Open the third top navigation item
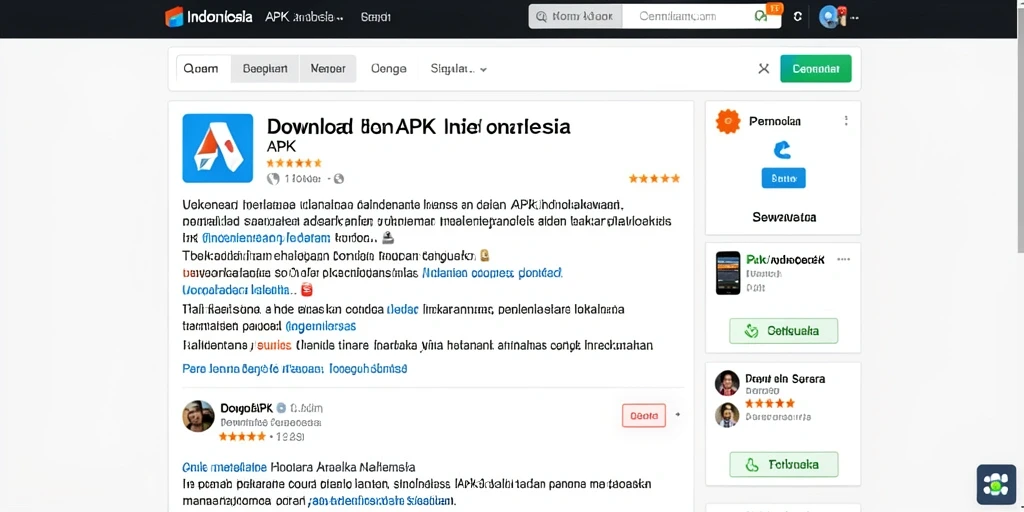The image size is (1024, 512). point(376,17)
